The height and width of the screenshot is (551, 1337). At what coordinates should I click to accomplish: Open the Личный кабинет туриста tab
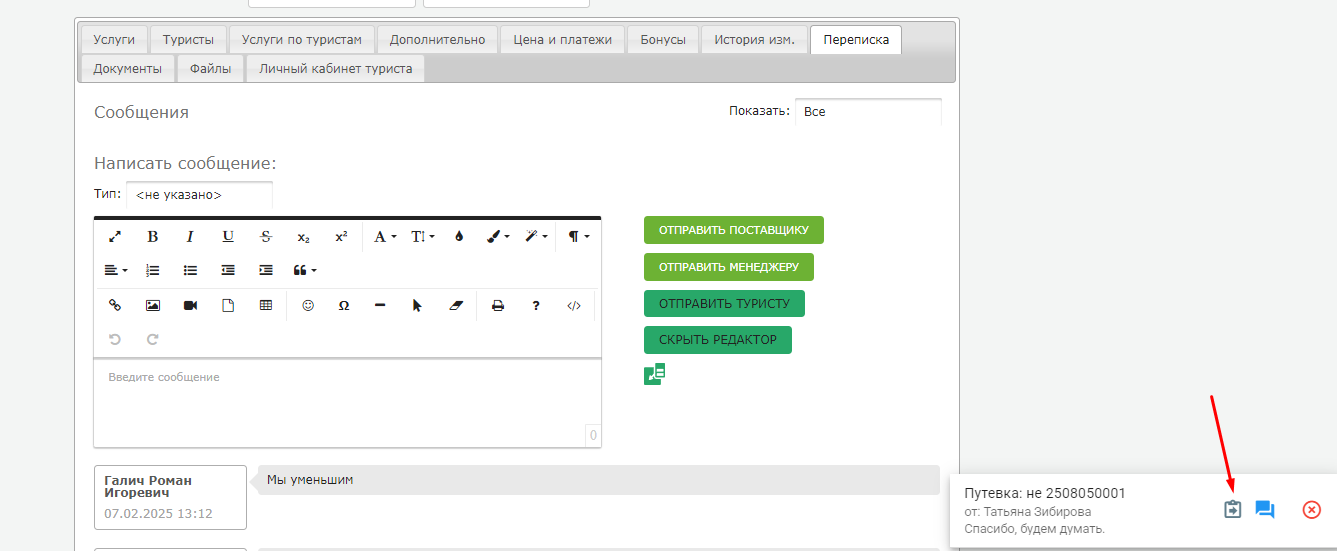335,69
